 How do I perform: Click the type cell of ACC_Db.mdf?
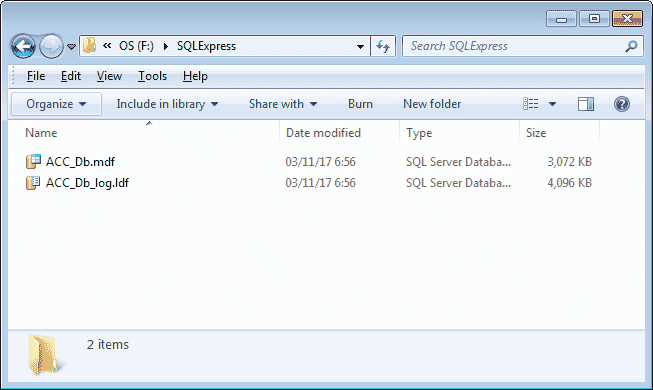459,162
